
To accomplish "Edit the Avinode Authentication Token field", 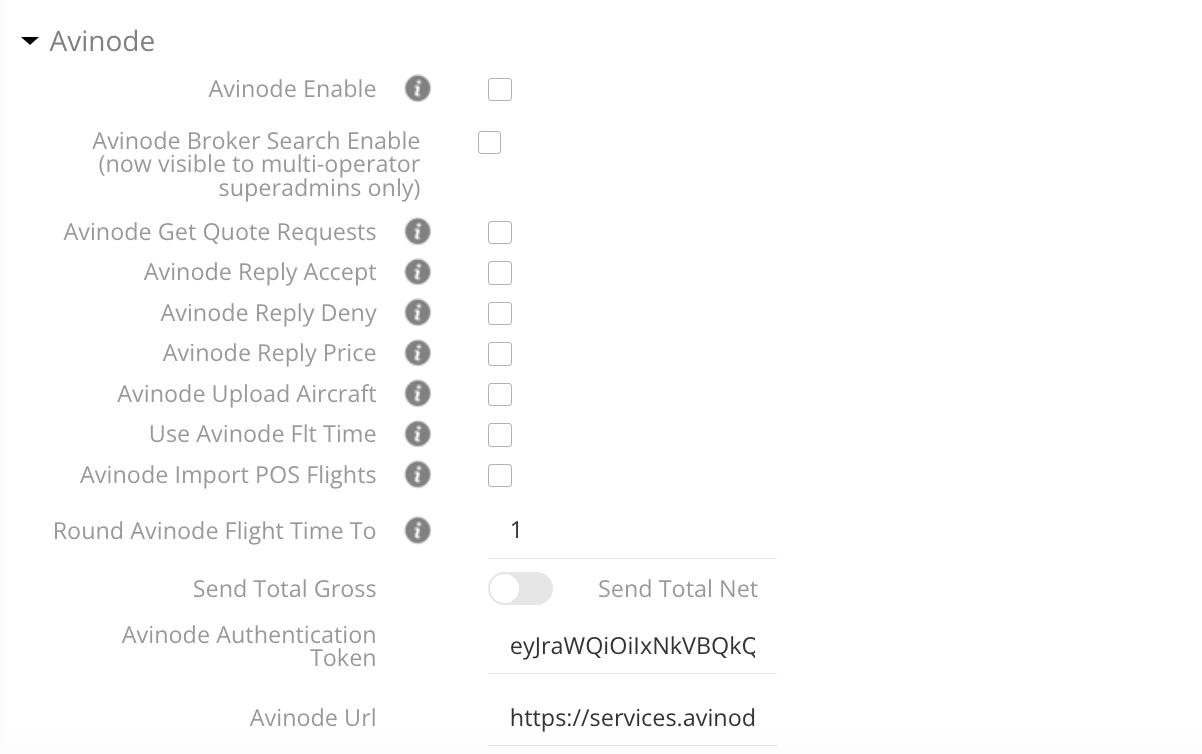I will 632,647.
